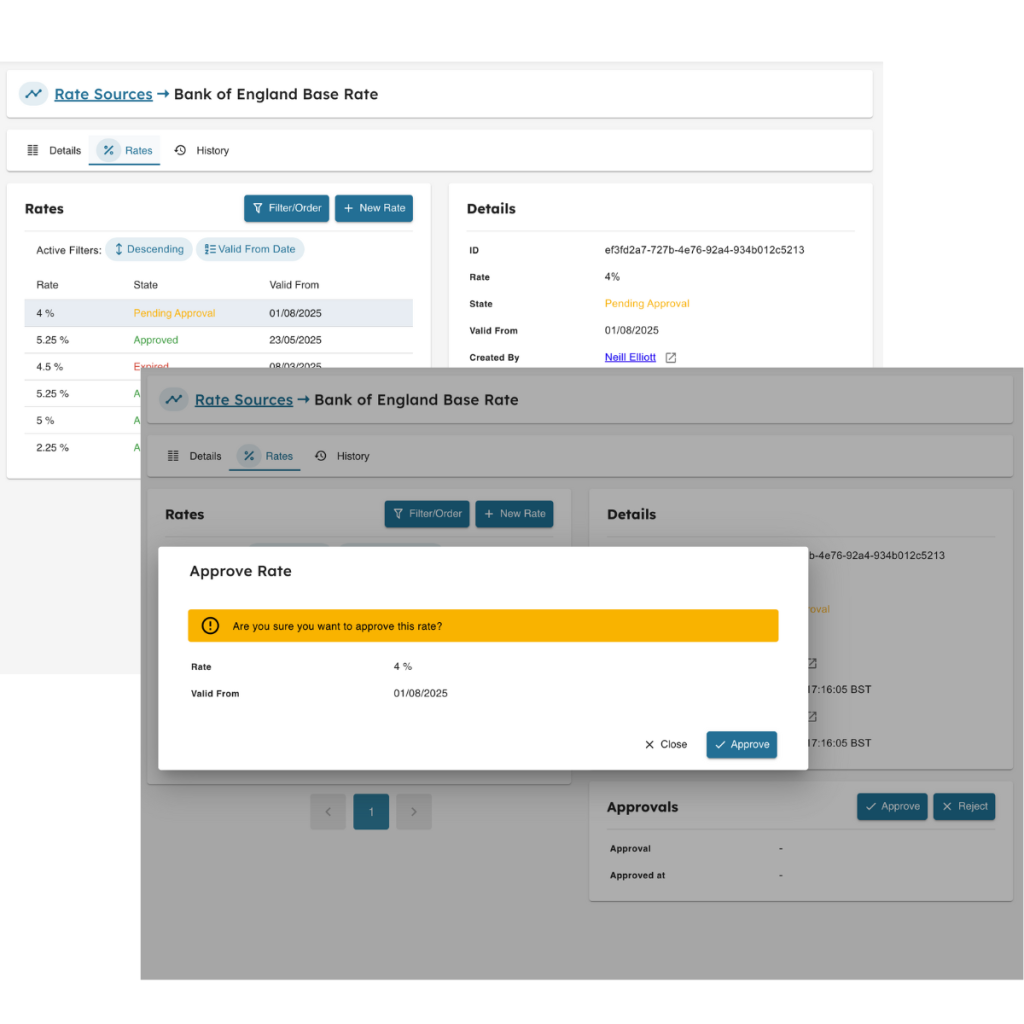Switch to Details tab in the front window

195,456
